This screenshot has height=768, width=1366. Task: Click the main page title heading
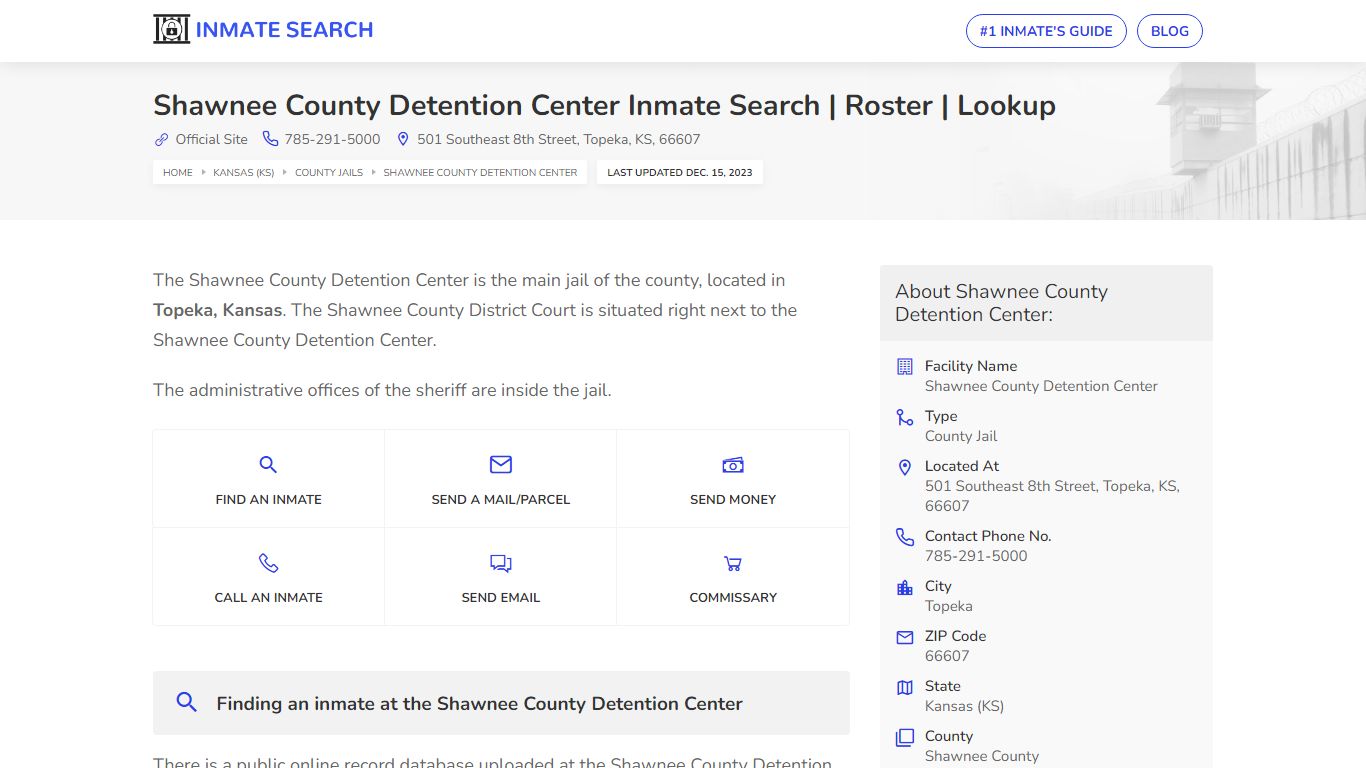point(604,105)
